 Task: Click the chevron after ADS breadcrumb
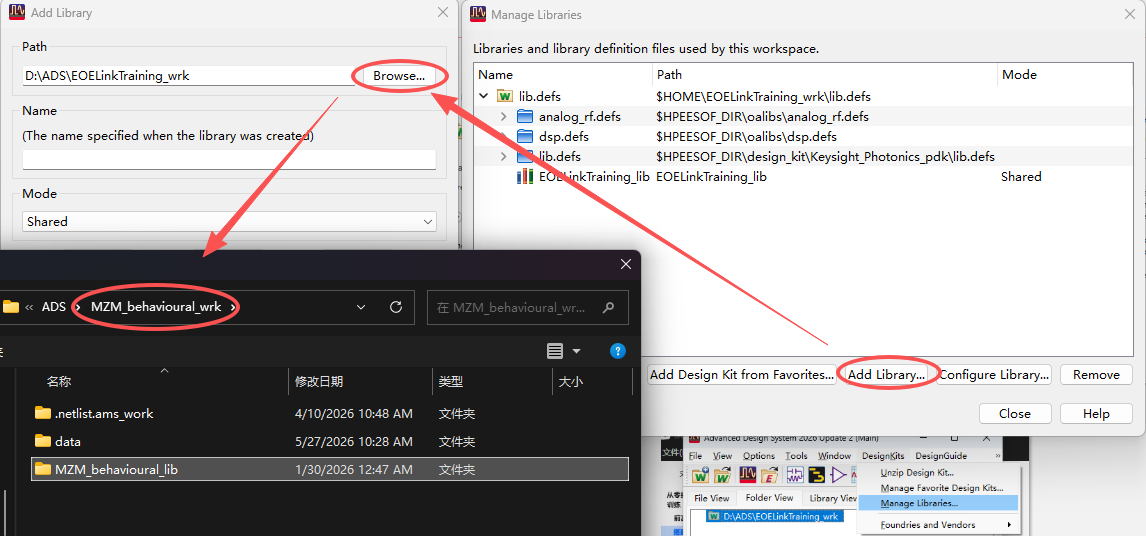(77, 307)
